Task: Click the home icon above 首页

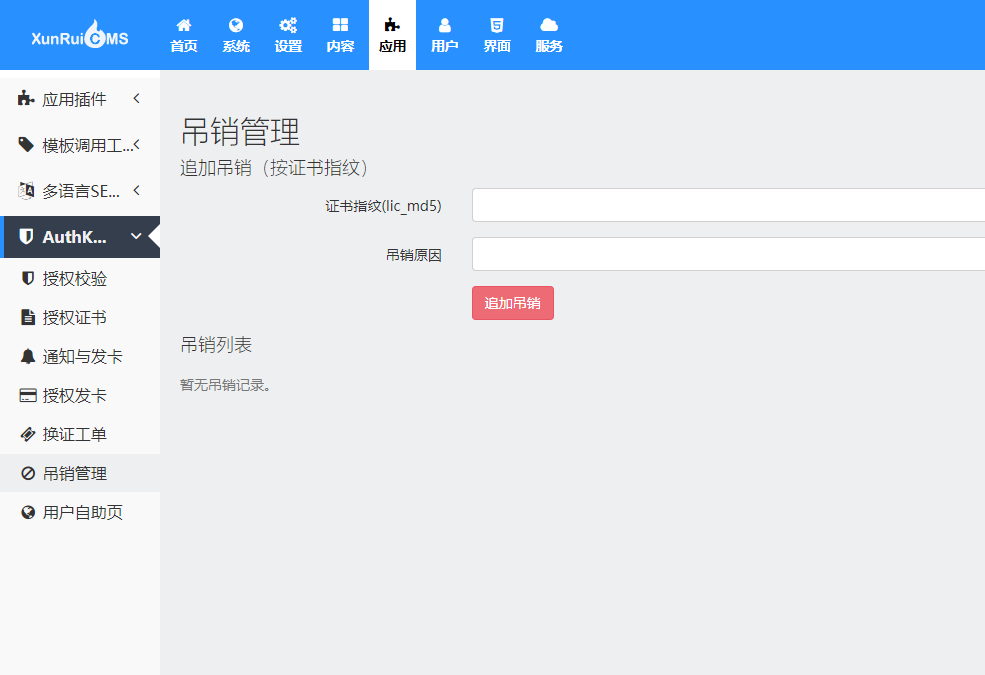Action: click(184, 25)
